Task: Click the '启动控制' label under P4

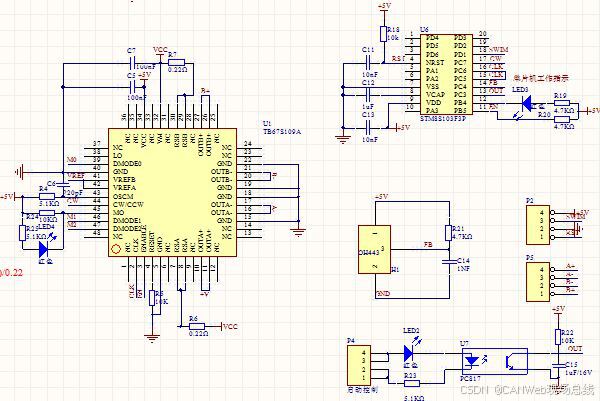Action: click(x=362, y=390)
